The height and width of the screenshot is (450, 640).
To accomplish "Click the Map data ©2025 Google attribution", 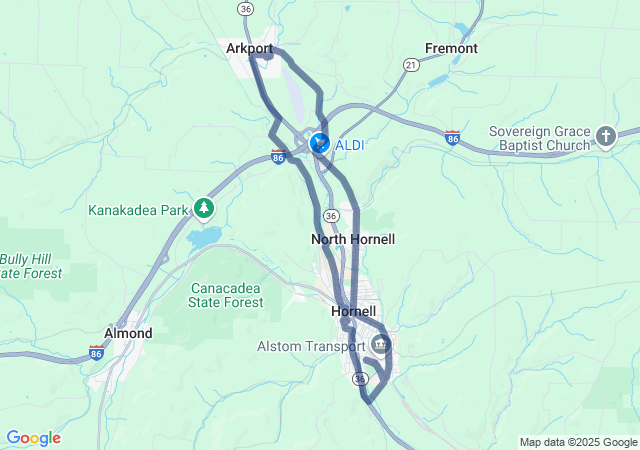I will (578, 443).
